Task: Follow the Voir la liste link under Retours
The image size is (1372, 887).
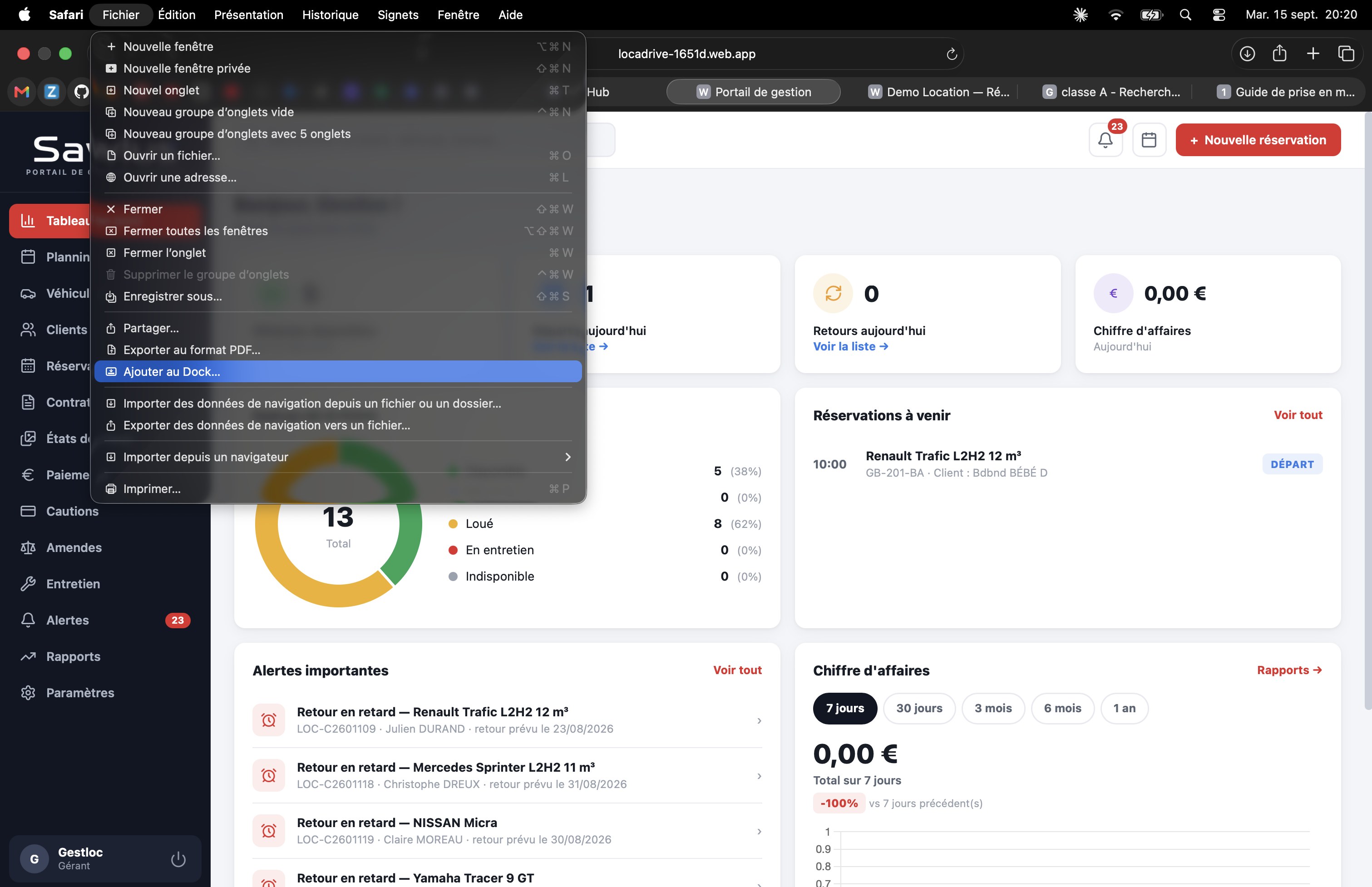Action: pyautogui.click(x=850, y=346)
